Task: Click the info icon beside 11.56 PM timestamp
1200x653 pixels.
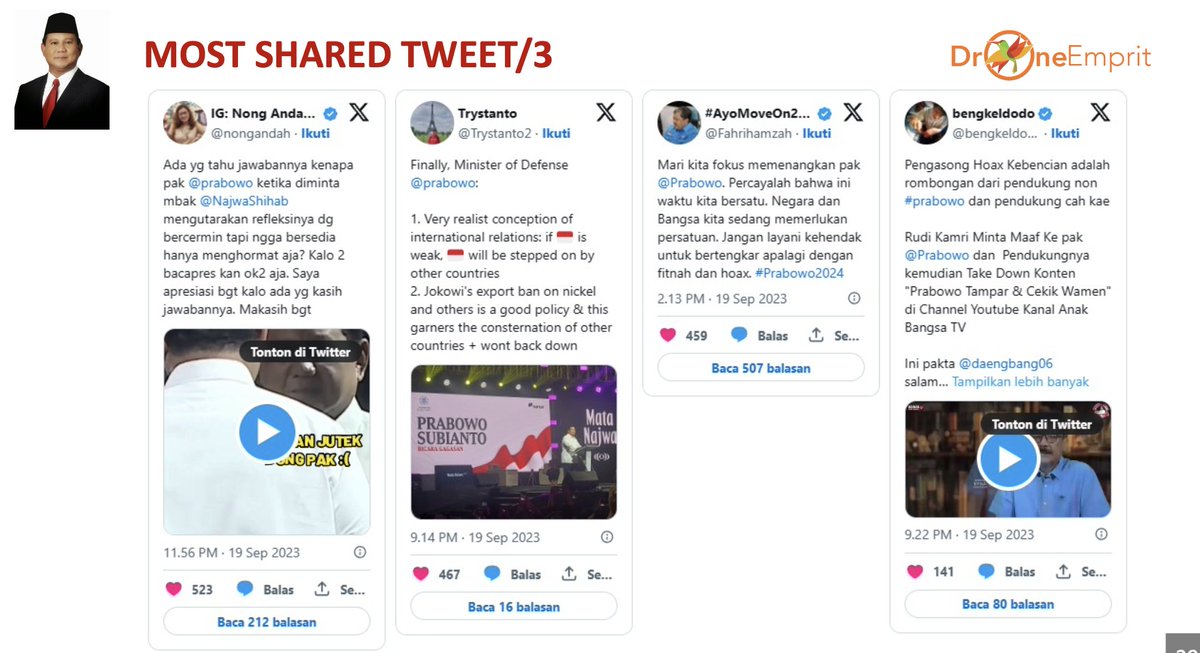Action: point(360,552)
